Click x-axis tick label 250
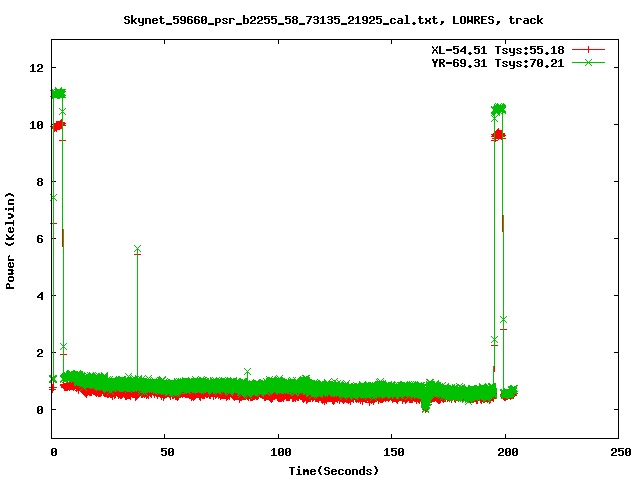 click(x=620, y=452)
